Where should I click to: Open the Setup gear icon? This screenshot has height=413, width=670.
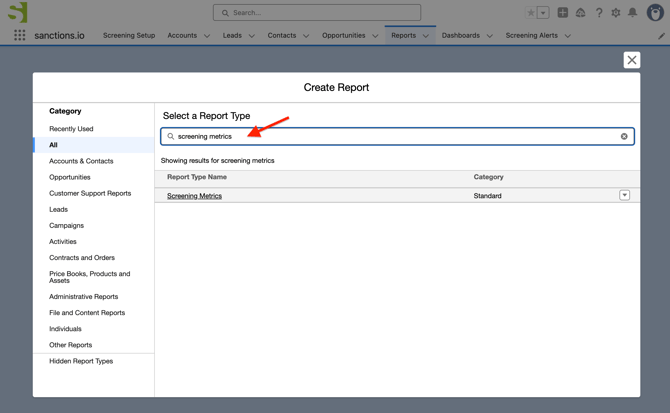616,13
